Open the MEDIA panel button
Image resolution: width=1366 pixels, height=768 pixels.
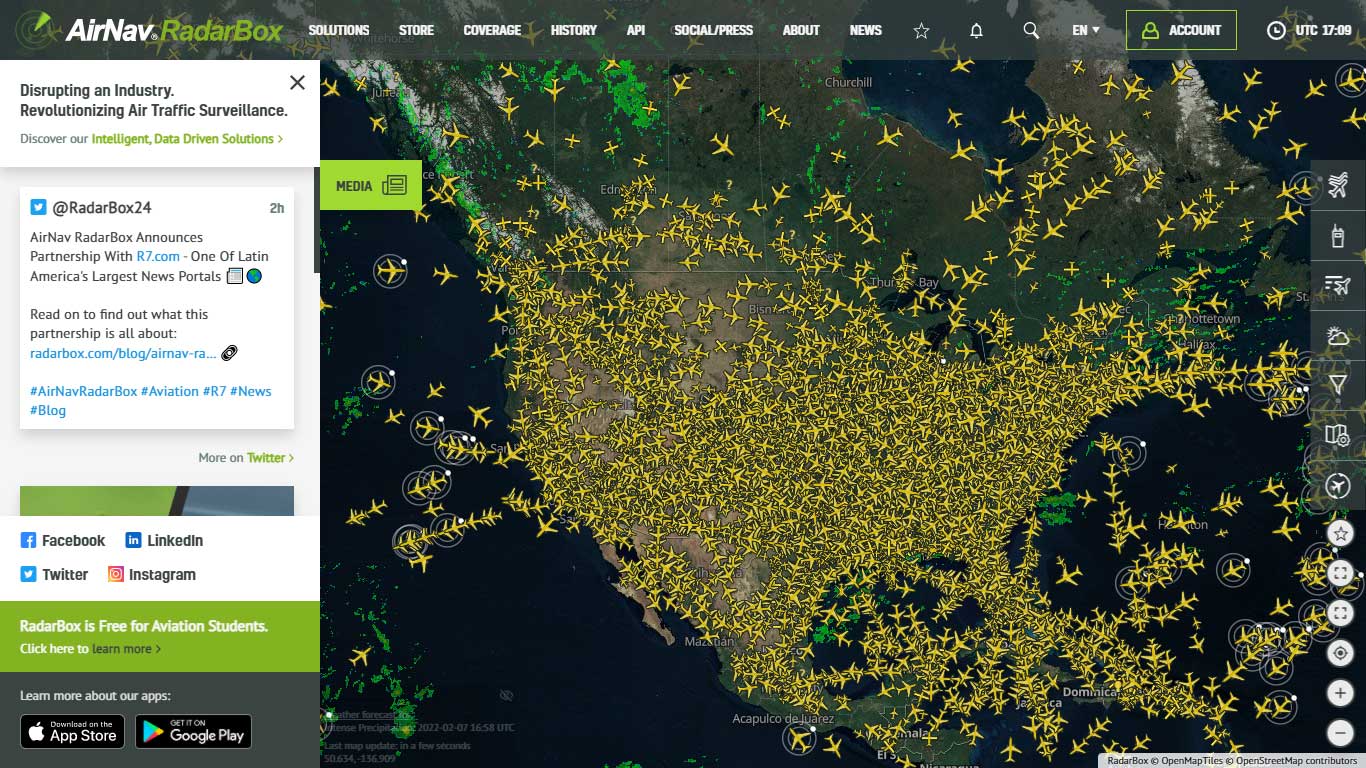[x=371, y=185]
